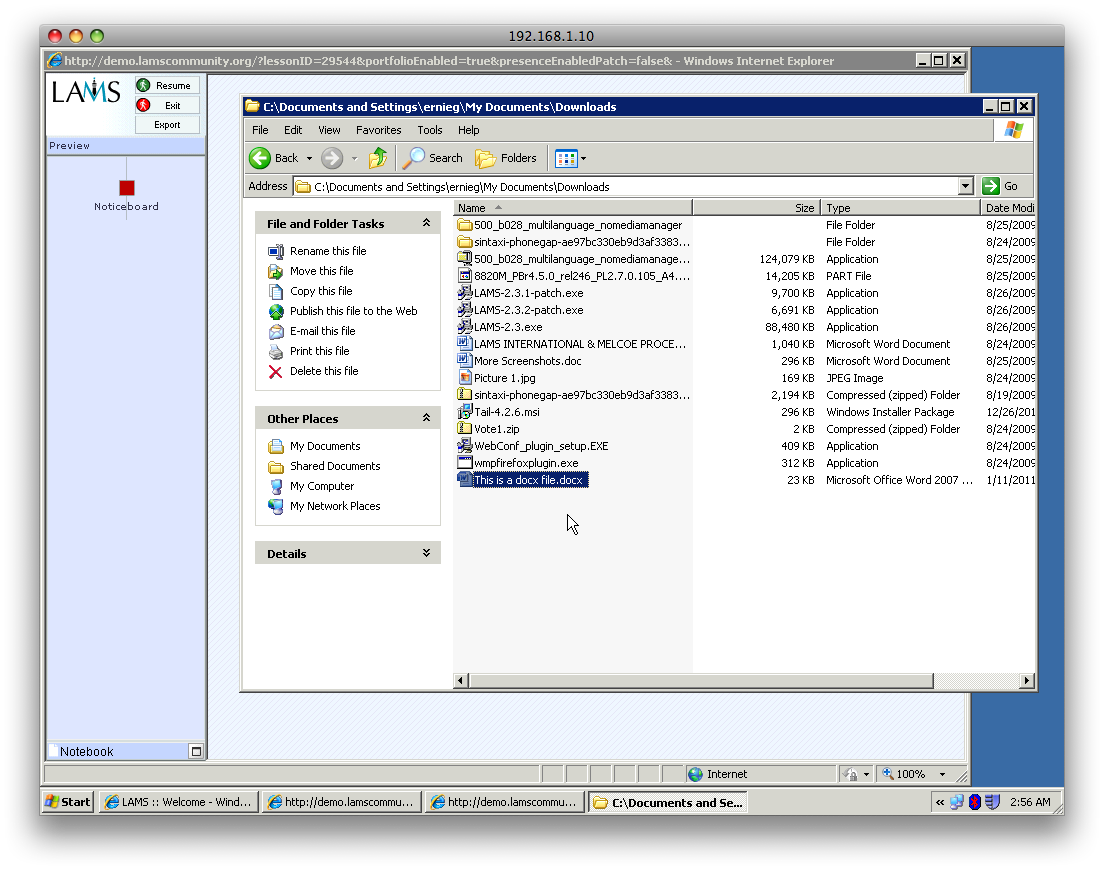Open the Favorites menu
Viewport: 1104px width, 870px height.
378,130
